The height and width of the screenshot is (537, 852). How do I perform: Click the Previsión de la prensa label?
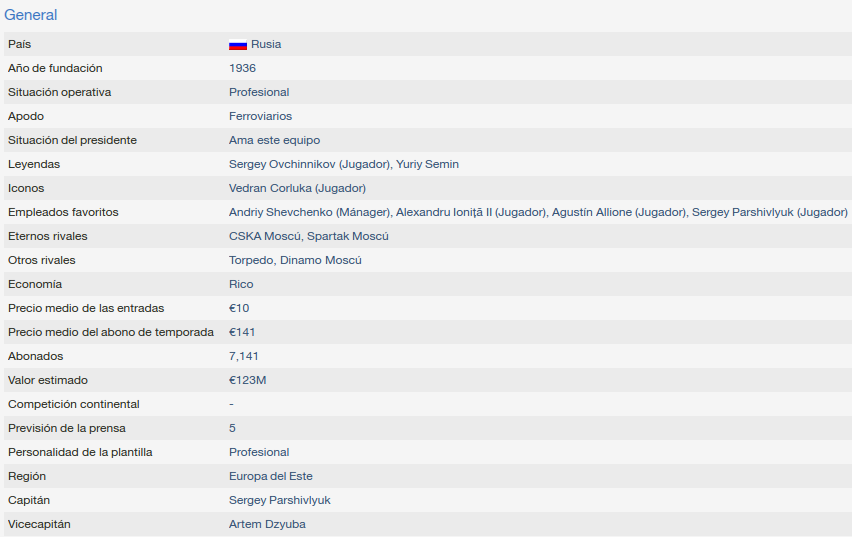click(x=67, y=428)
